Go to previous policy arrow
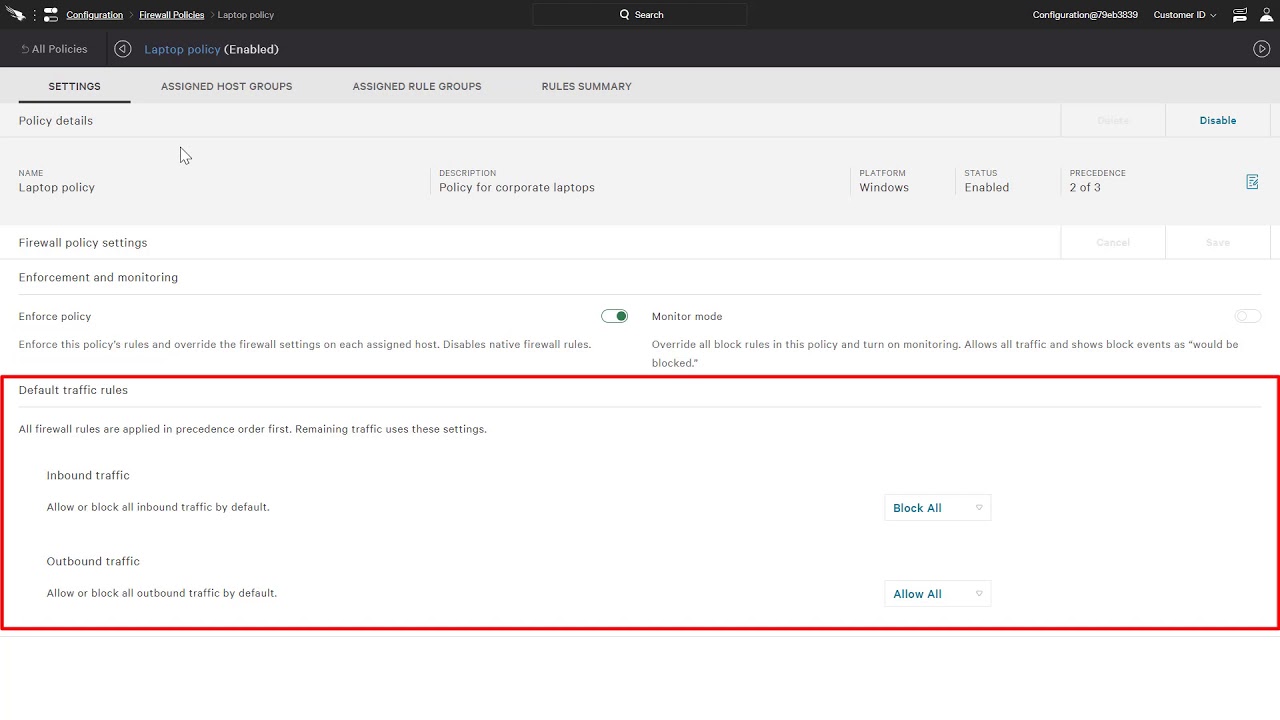The image size is (1280, 720). click(x=123, y=49)
